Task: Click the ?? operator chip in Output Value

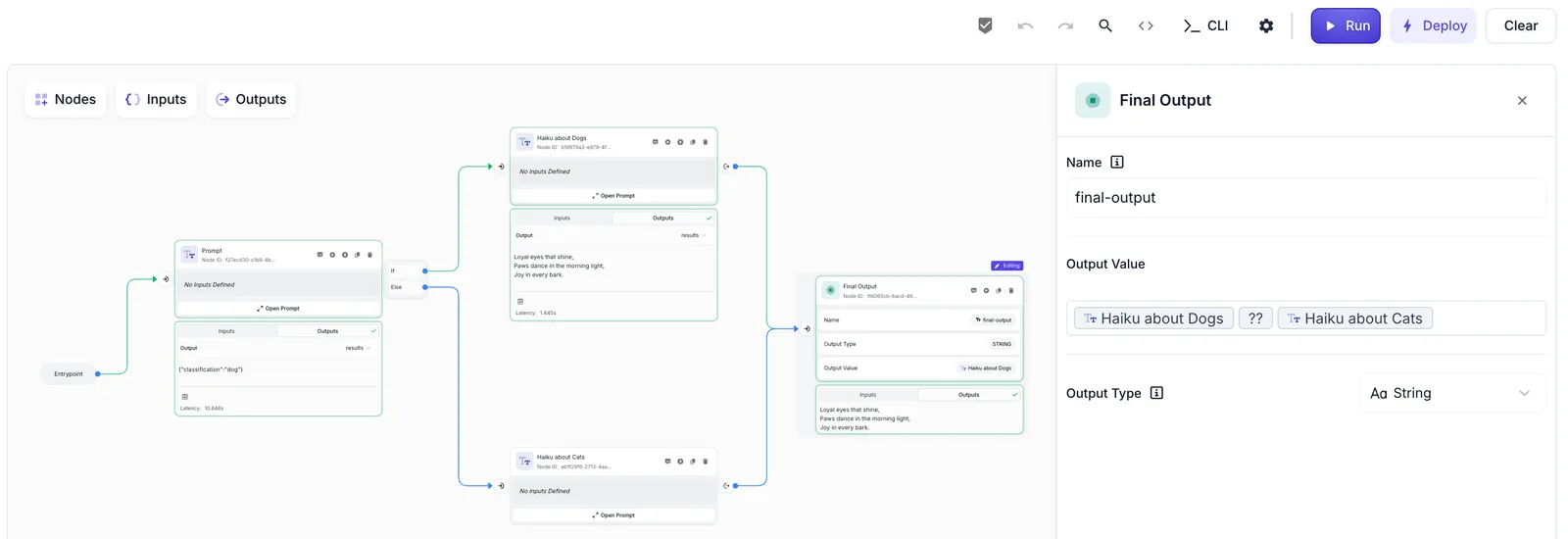Action: coord(1255,318)
